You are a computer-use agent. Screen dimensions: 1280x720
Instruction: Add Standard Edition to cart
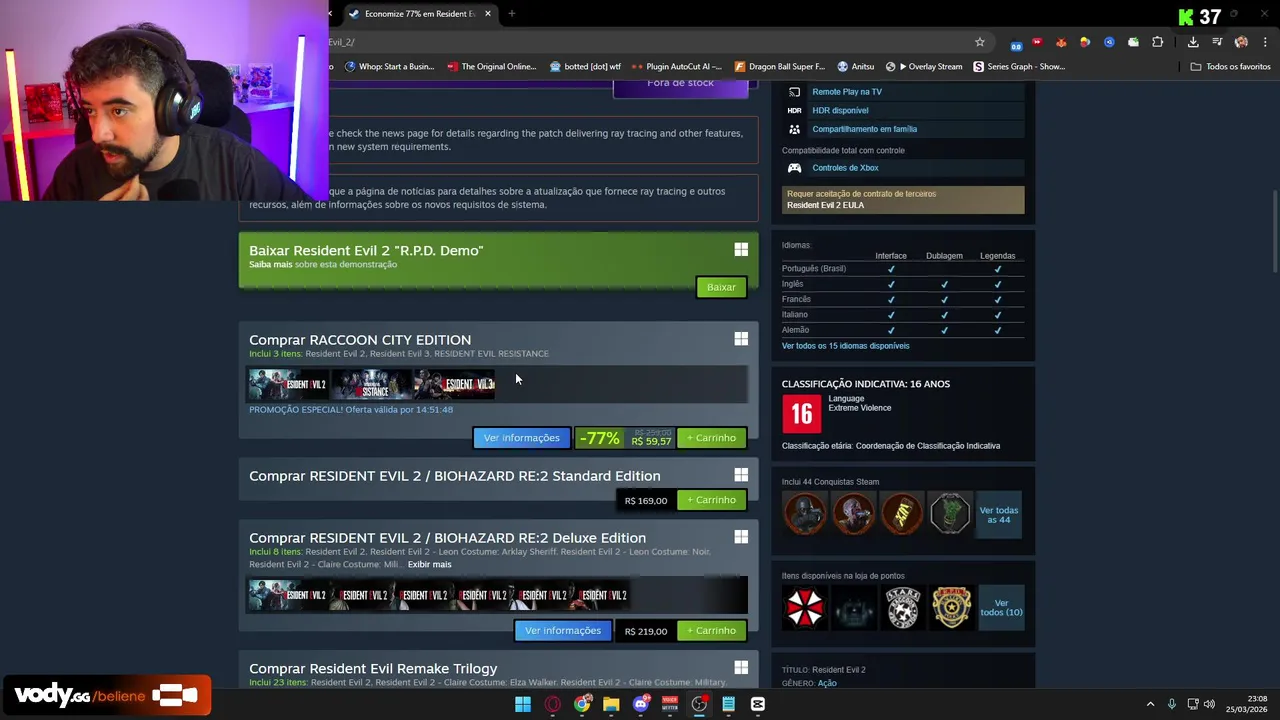(x=711, y=500)
